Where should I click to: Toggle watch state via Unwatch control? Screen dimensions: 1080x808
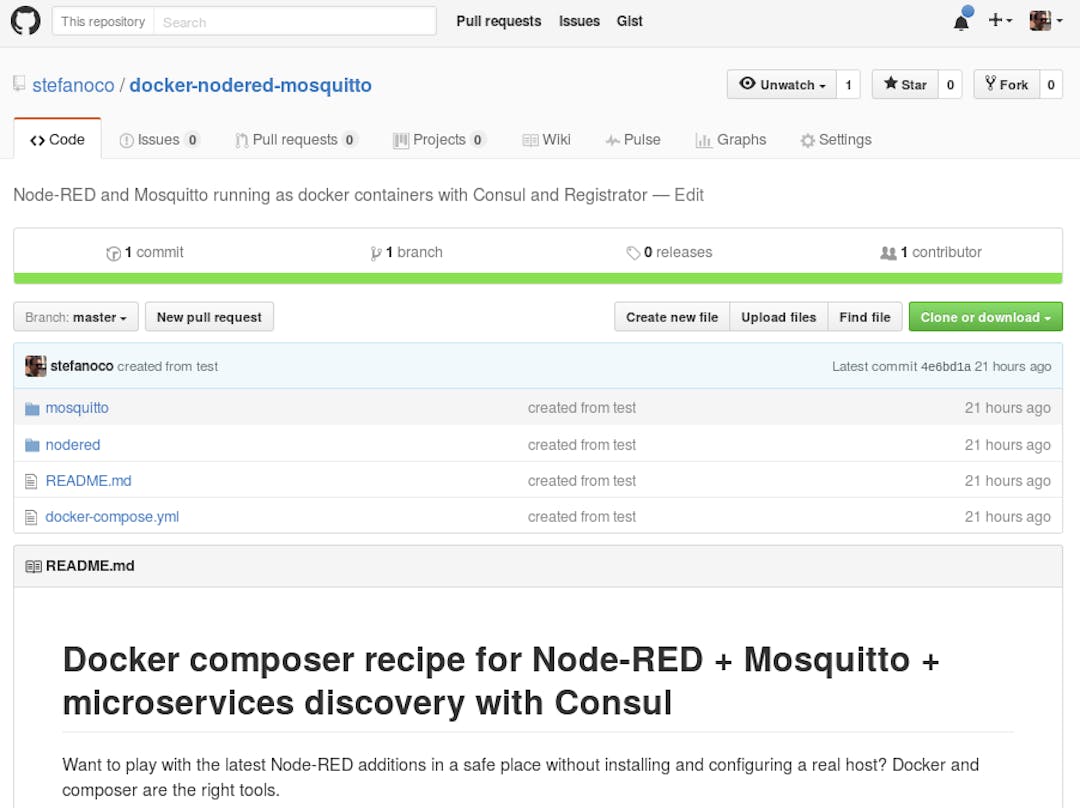pos(781,84)
